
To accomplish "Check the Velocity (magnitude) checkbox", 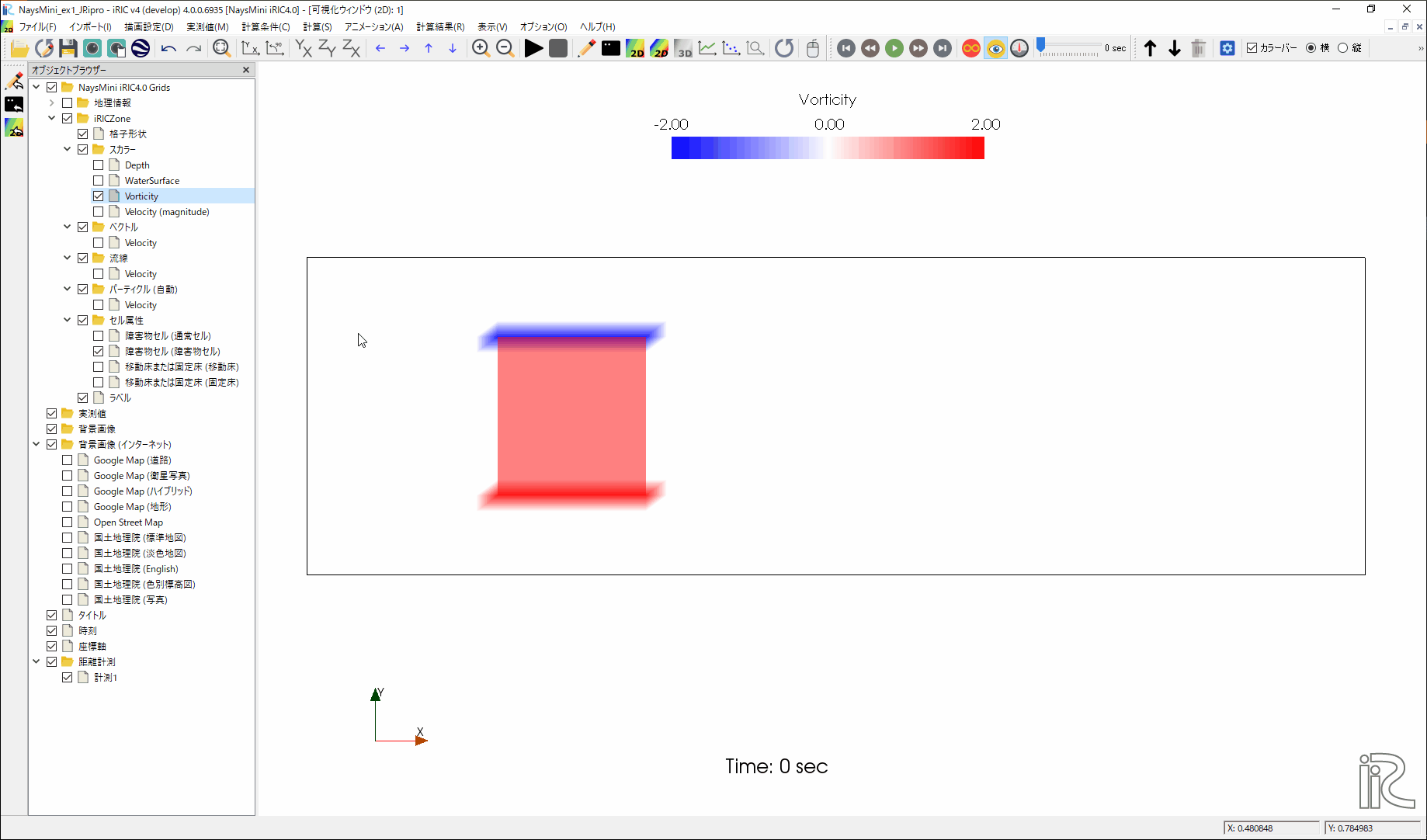I will tap(99, 212).
